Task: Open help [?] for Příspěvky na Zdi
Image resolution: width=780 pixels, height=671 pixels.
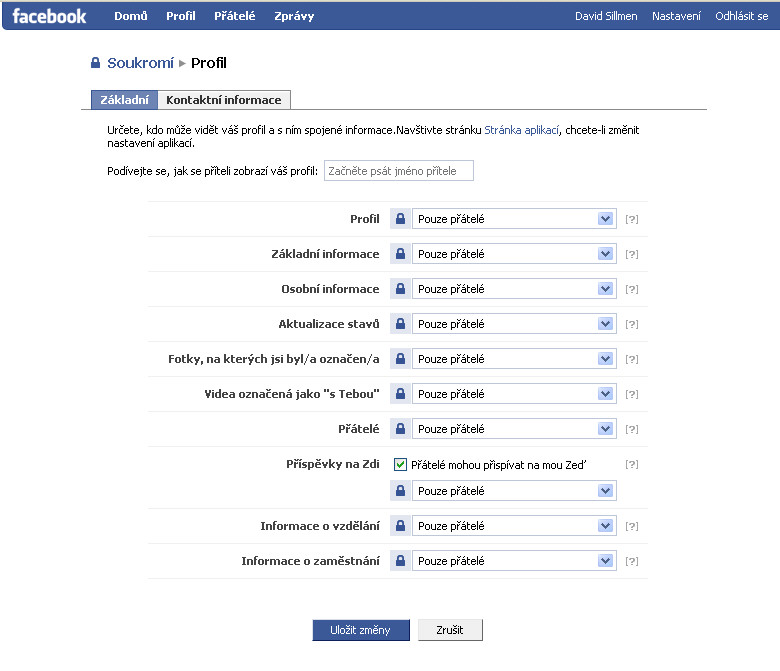Action: click(x=632, y=464)
